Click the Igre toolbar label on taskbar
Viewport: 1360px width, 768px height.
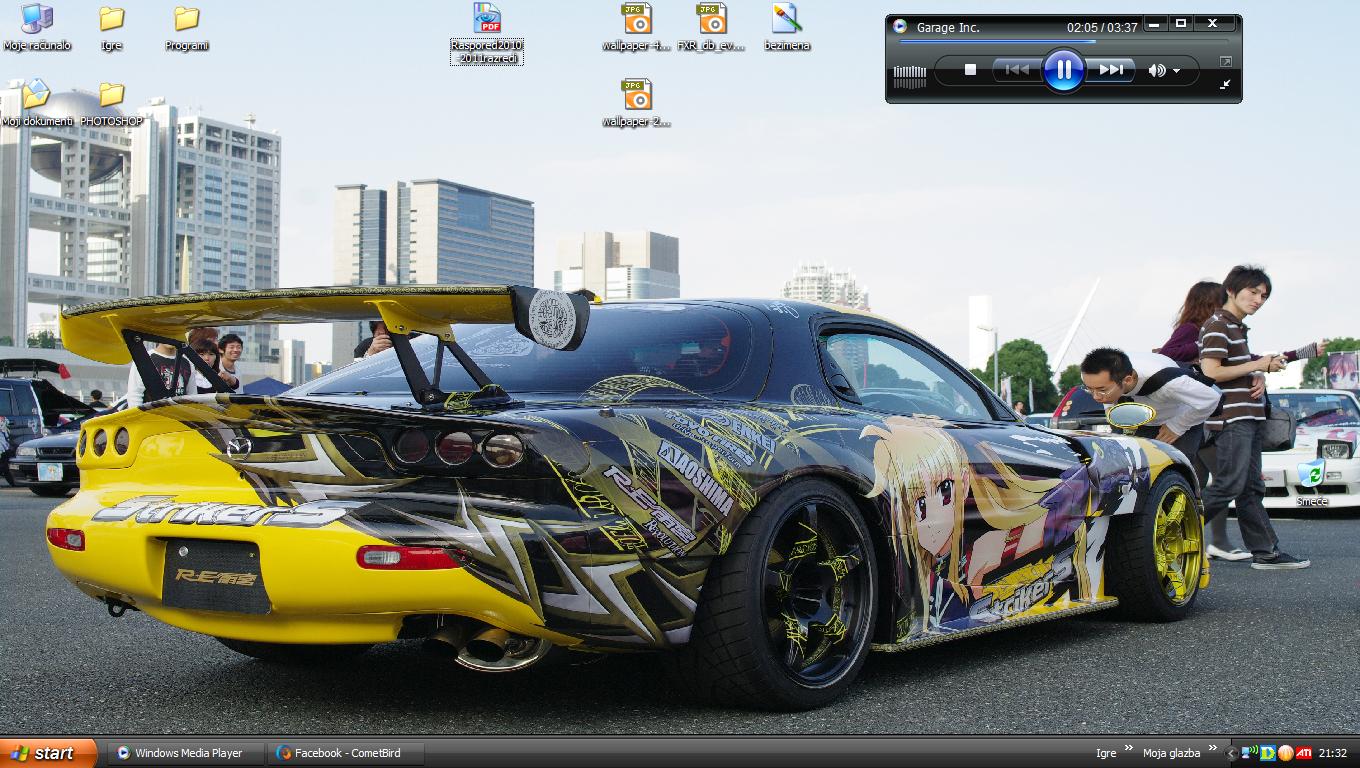pos(1106,753)
